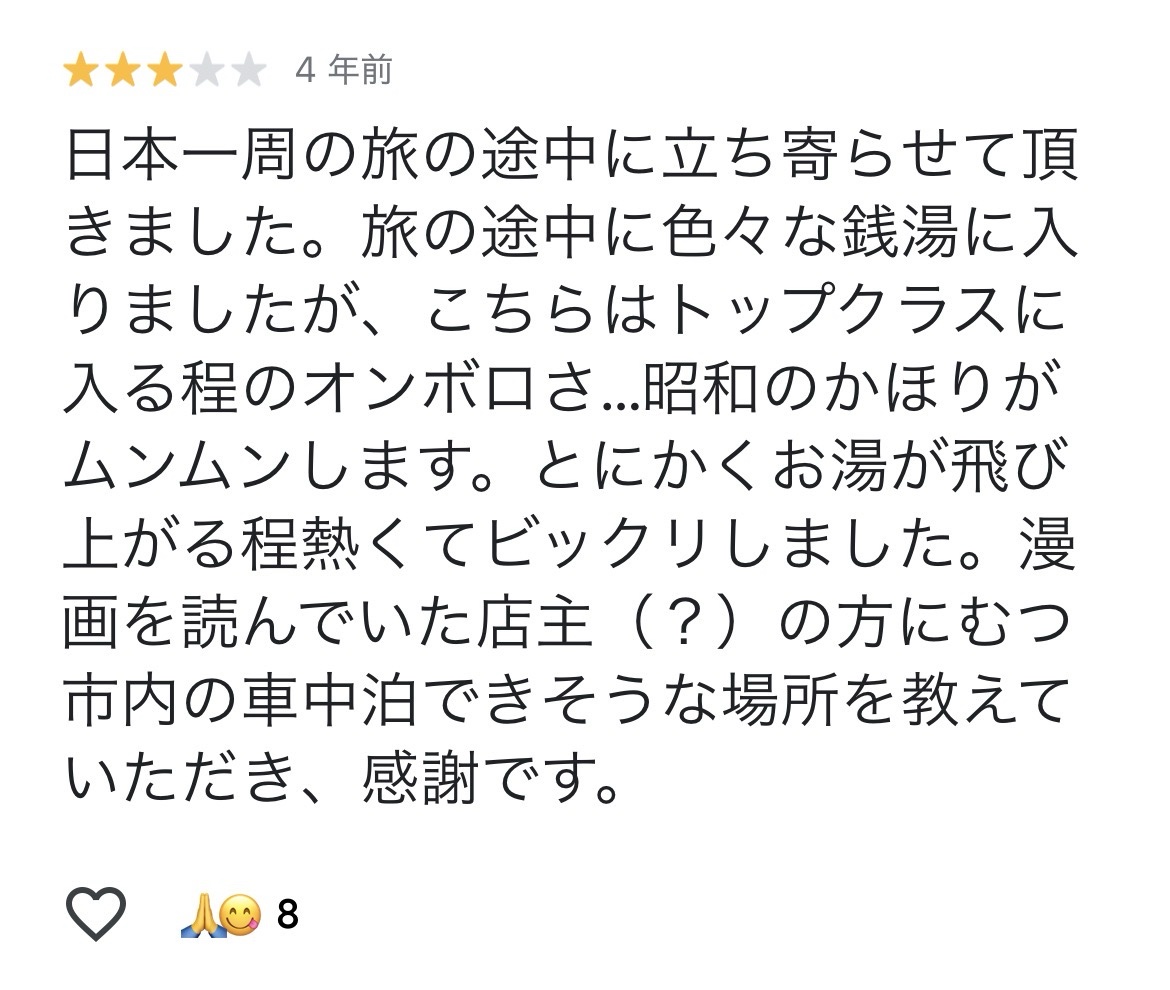Click the fourth gray rating star
Screen dimensions: 1170x990
206,71
